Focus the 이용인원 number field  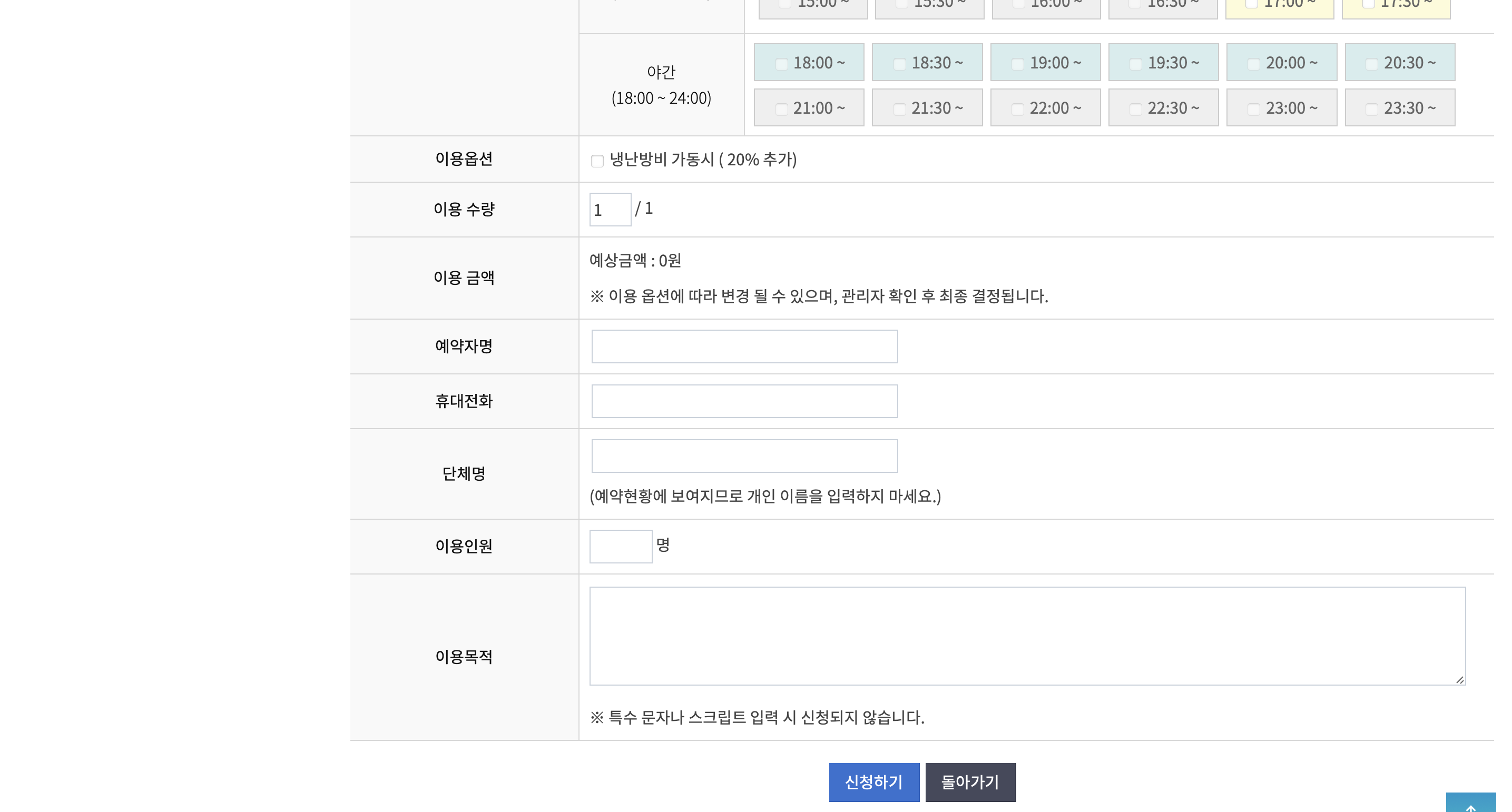pyautogui.click(x=621, y=546)
